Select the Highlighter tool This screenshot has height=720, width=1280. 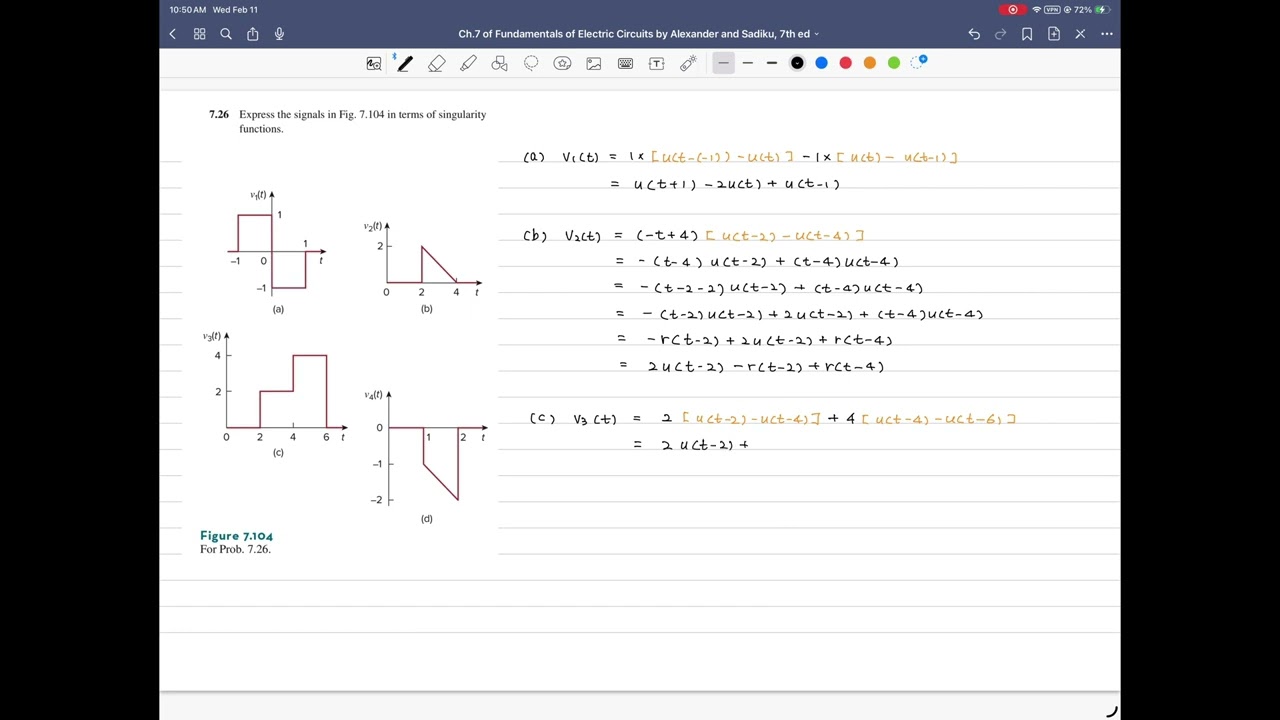tap(468, 63)
